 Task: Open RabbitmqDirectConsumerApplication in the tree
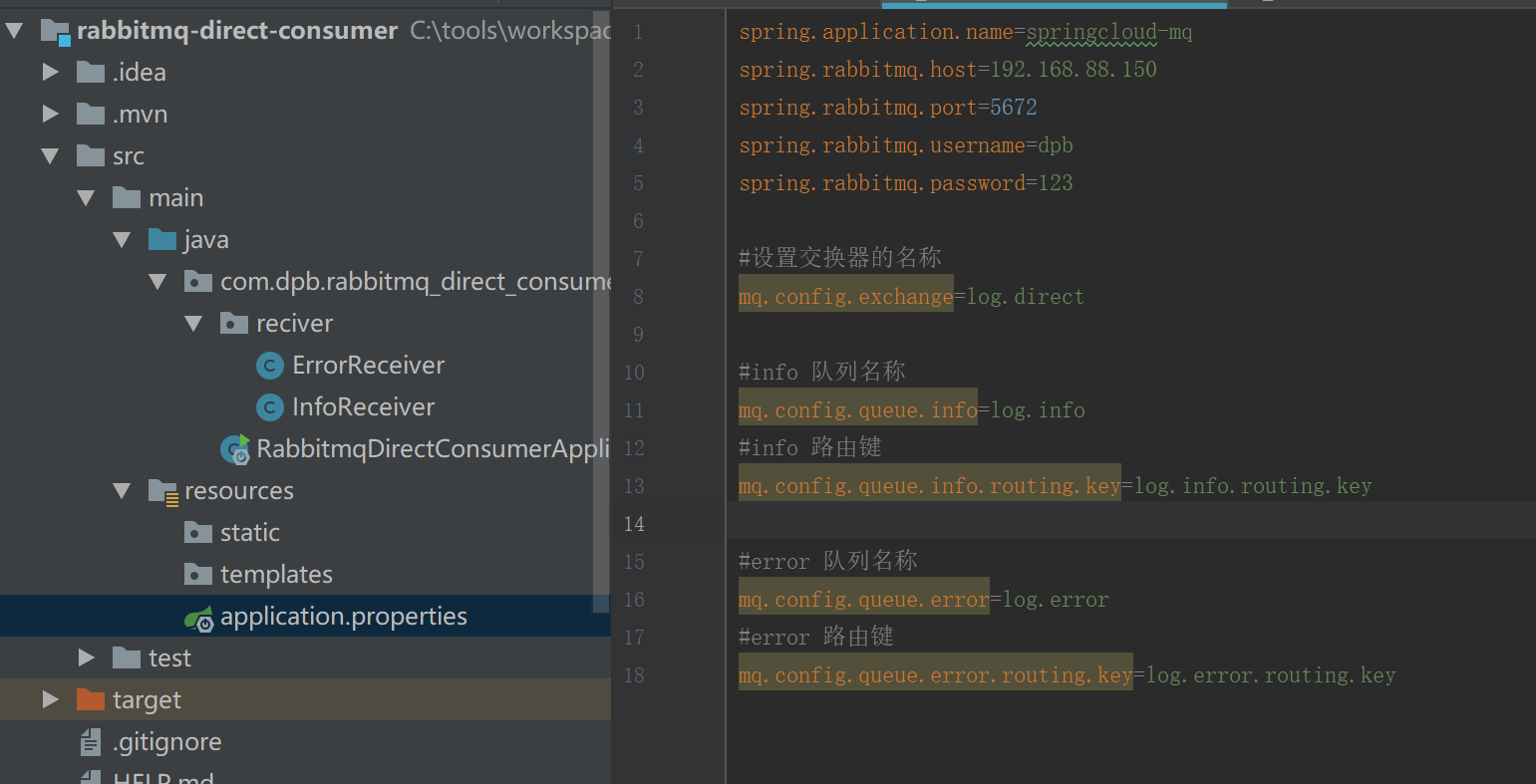click(x=433, y=449)
